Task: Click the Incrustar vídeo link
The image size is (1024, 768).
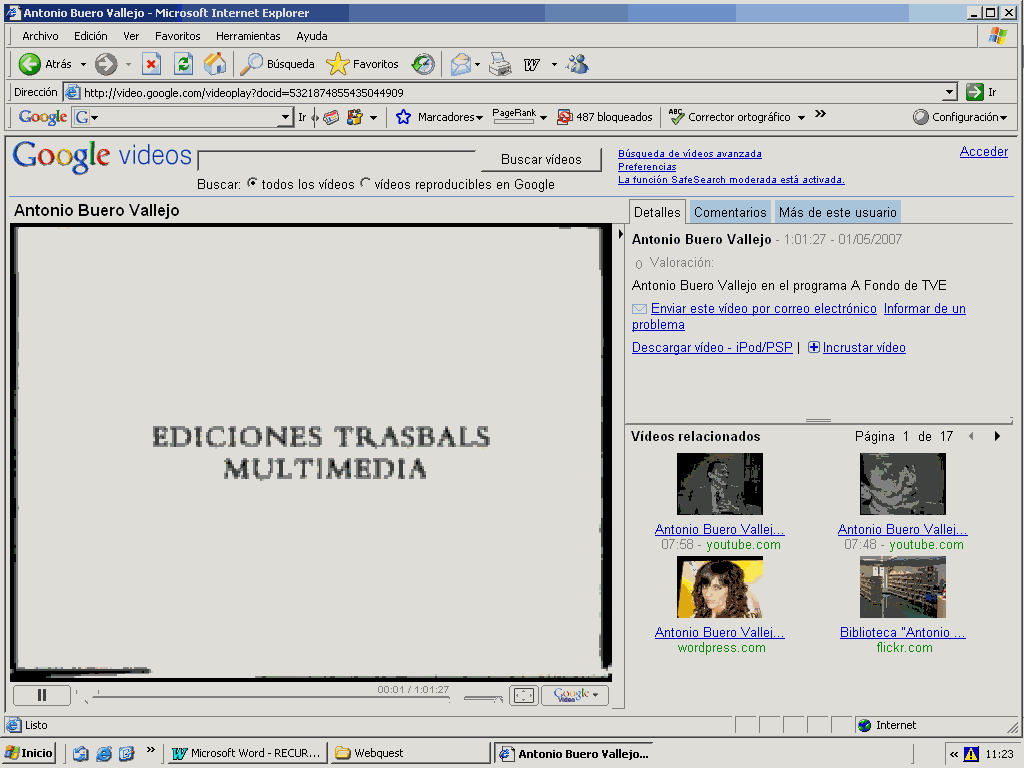Action: click(x=864, y=347)
